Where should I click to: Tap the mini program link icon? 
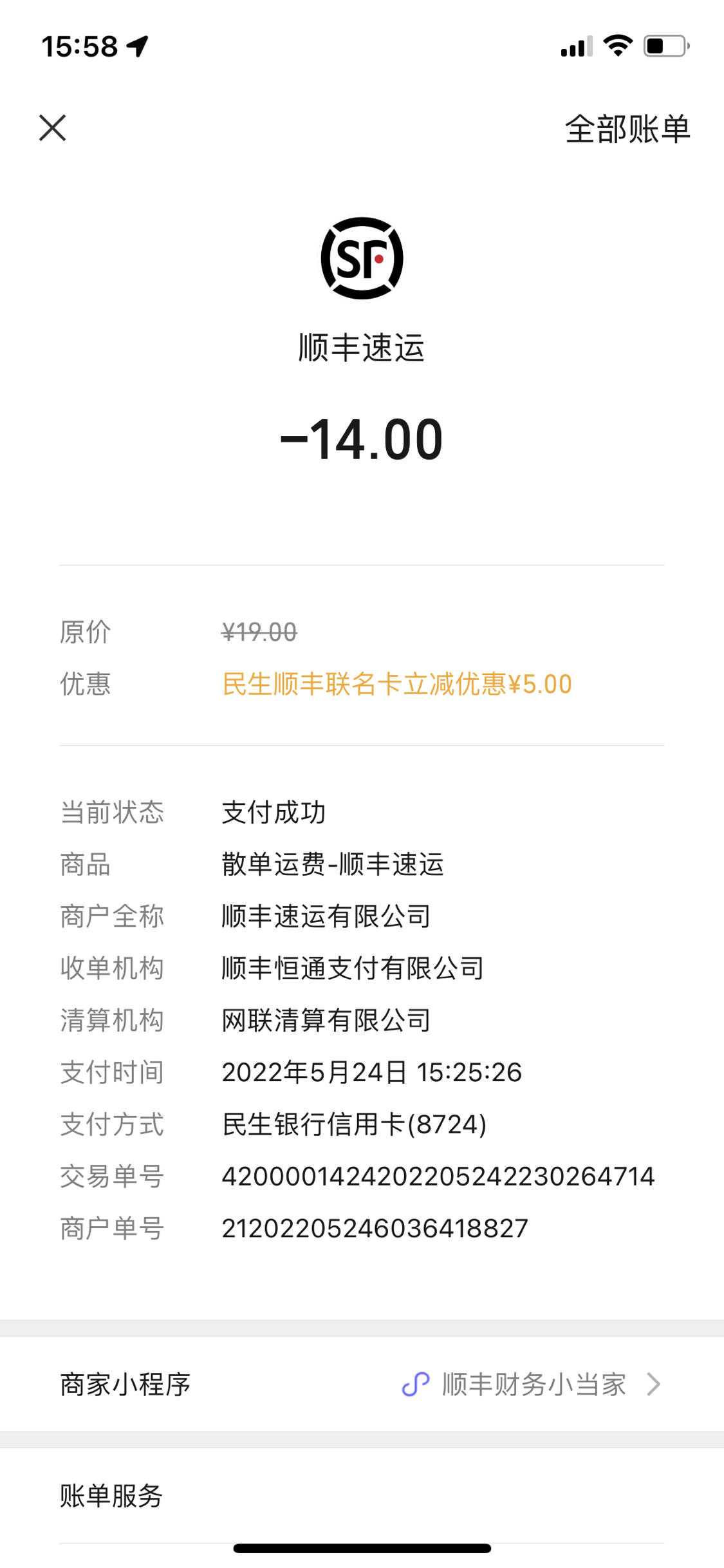tap(416, 1384)
